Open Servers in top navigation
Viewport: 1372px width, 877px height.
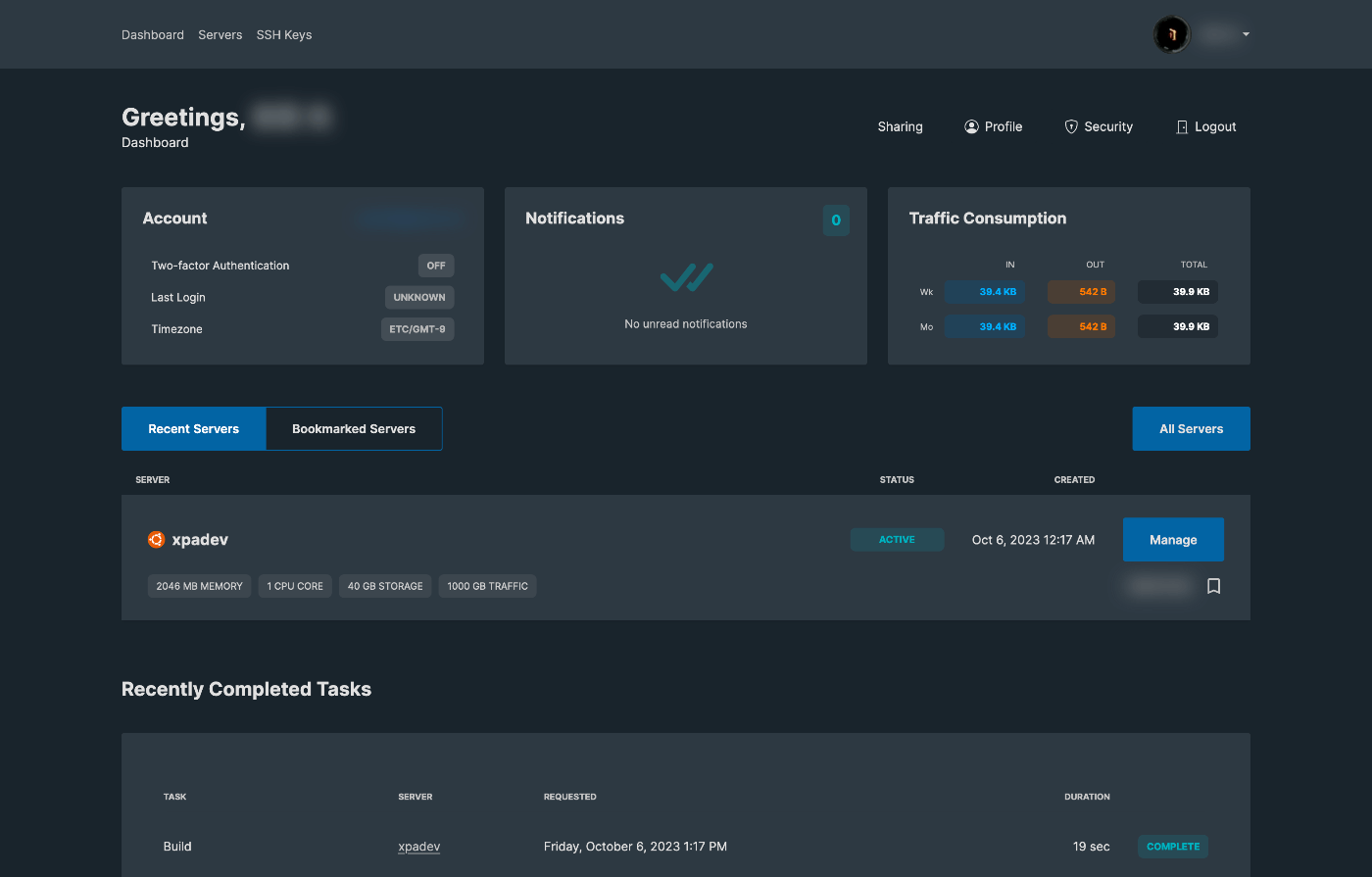tap(220, 34)
